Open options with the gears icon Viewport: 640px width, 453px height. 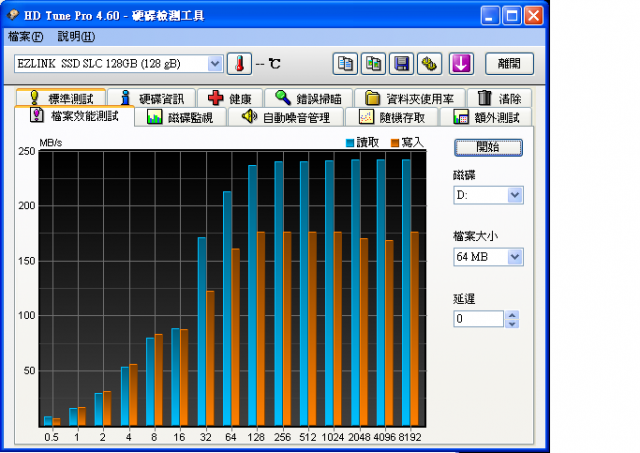click(429, 64)
